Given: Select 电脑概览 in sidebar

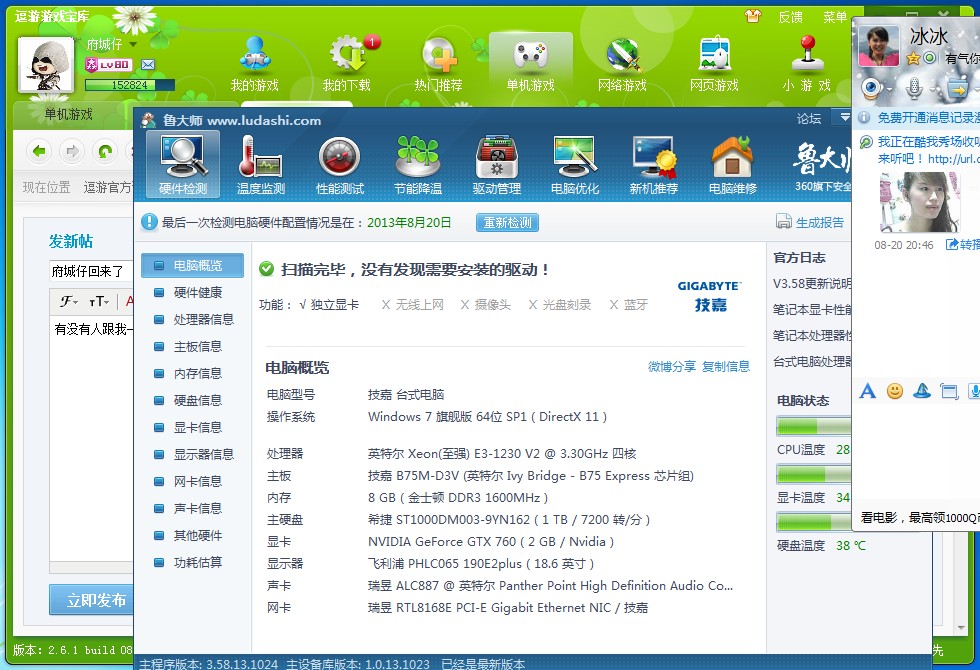Looking at the screenshot, I should [x=192, y=266].
